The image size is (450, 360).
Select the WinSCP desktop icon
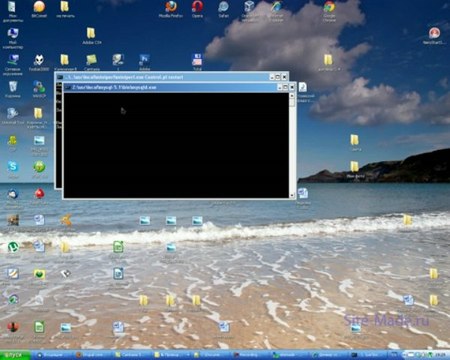click(x=39, y=87)
